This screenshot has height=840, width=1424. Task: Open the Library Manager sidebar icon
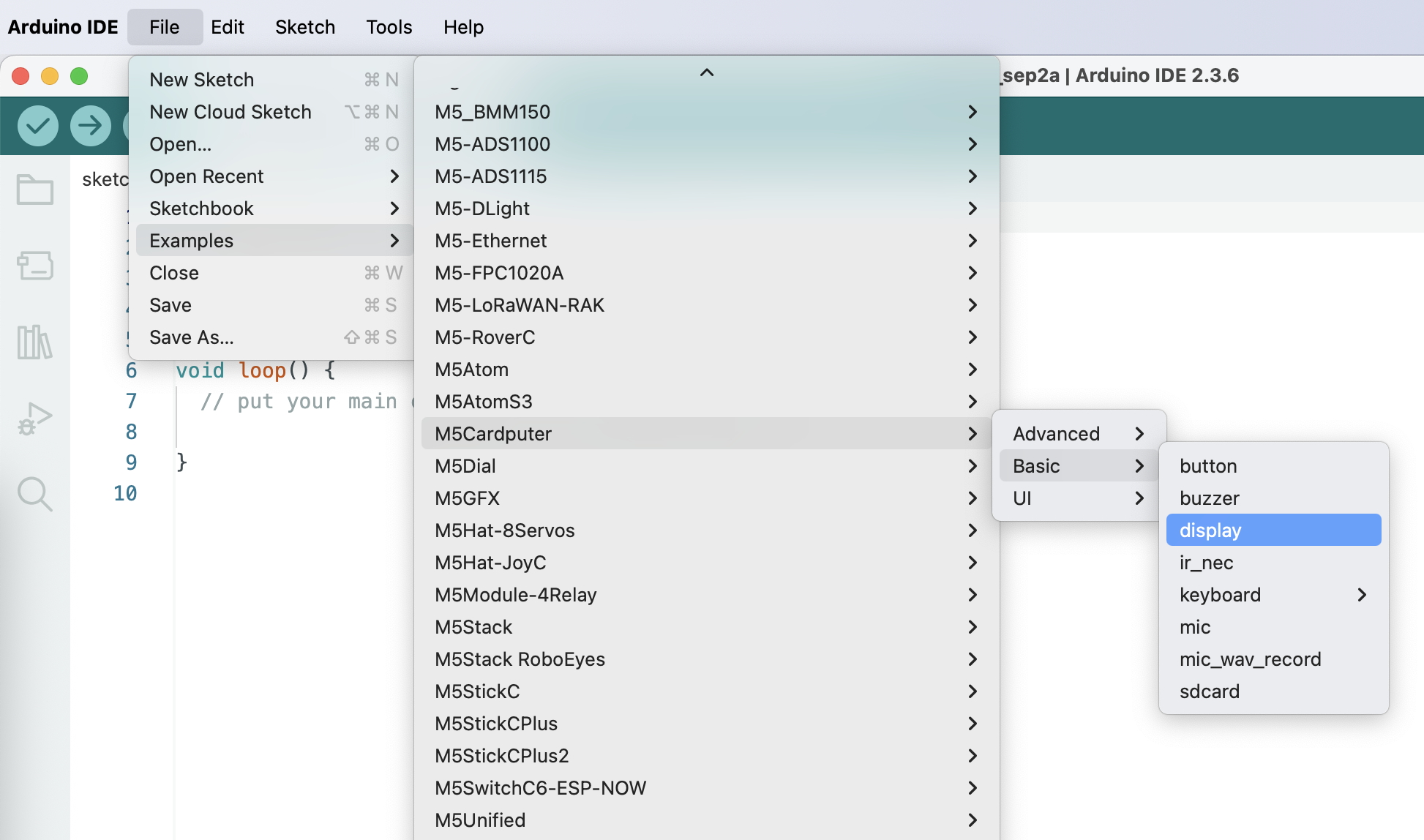pyautogui.click(x=35, y=342)
